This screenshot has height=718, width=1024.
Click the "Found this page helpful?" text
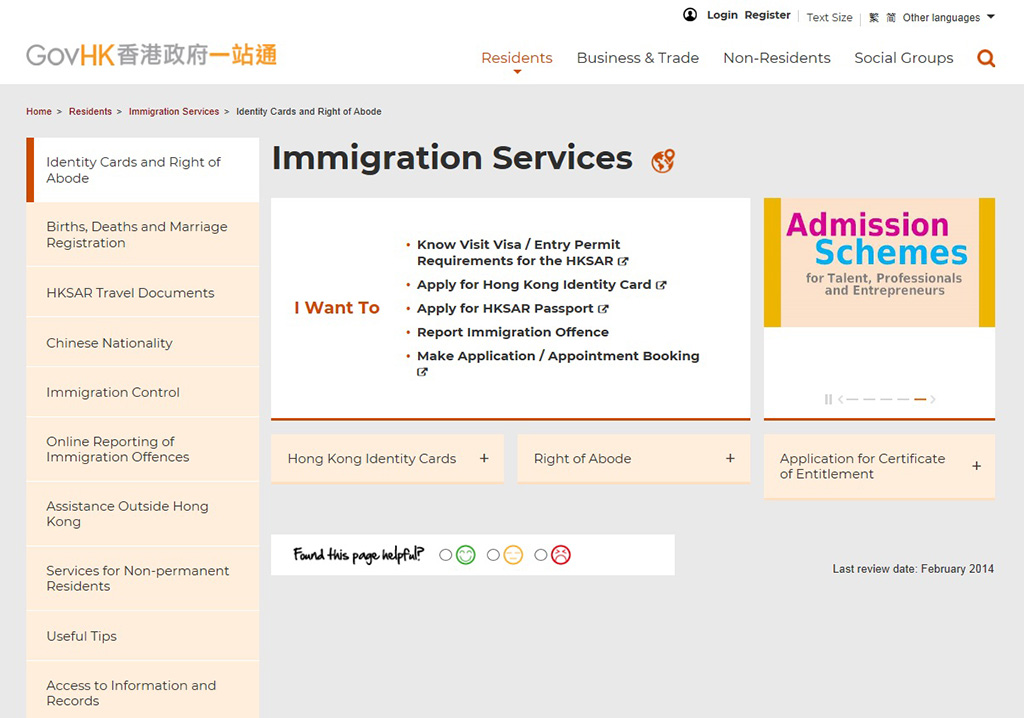[x=359, y=555]
